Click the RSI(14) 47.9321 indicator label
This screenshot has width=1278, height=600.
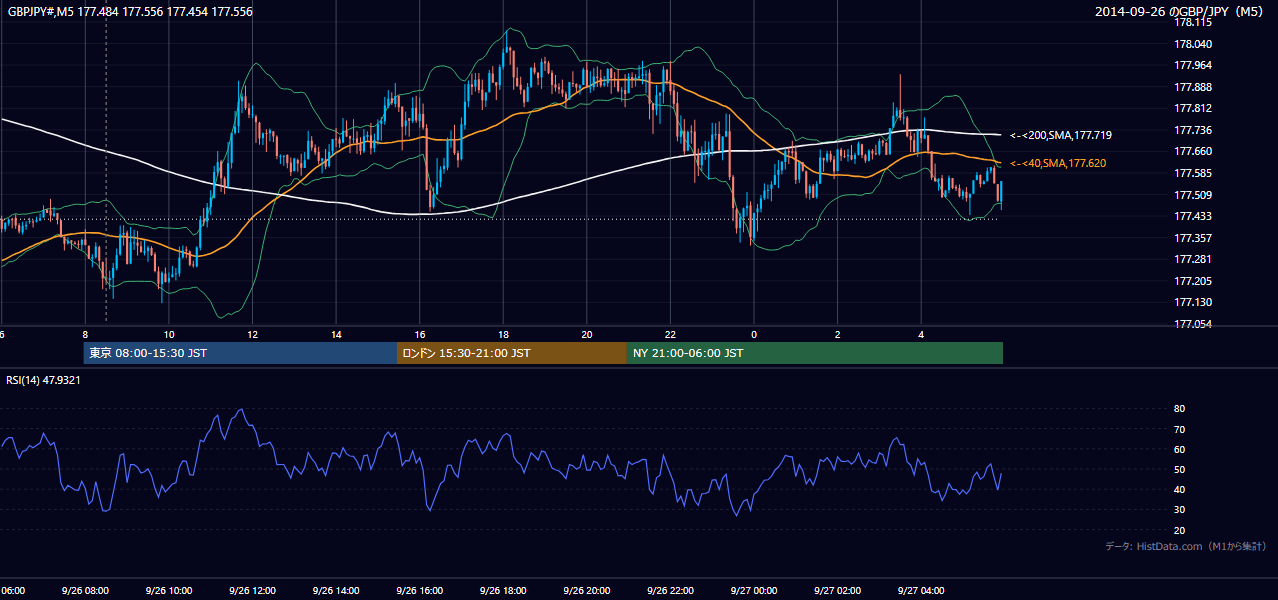pyautogui.click(x=44, y=380)
